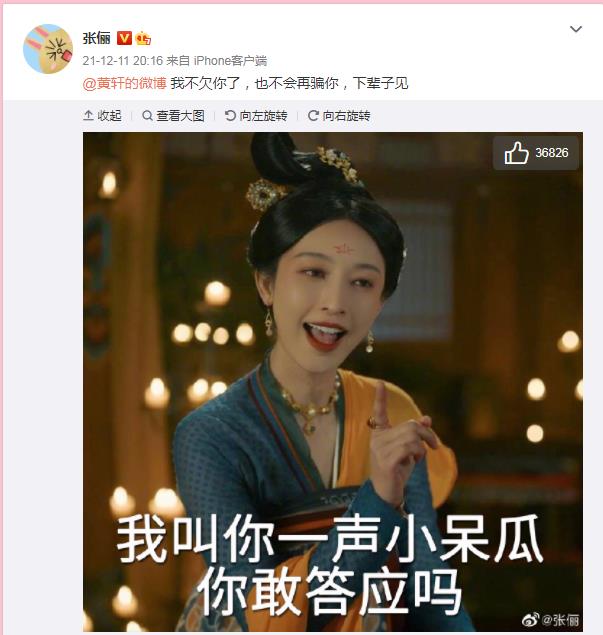Open the @黄轩的微博 mention link
This screenshot has height=635, width=603.
[x=125, y=83]
